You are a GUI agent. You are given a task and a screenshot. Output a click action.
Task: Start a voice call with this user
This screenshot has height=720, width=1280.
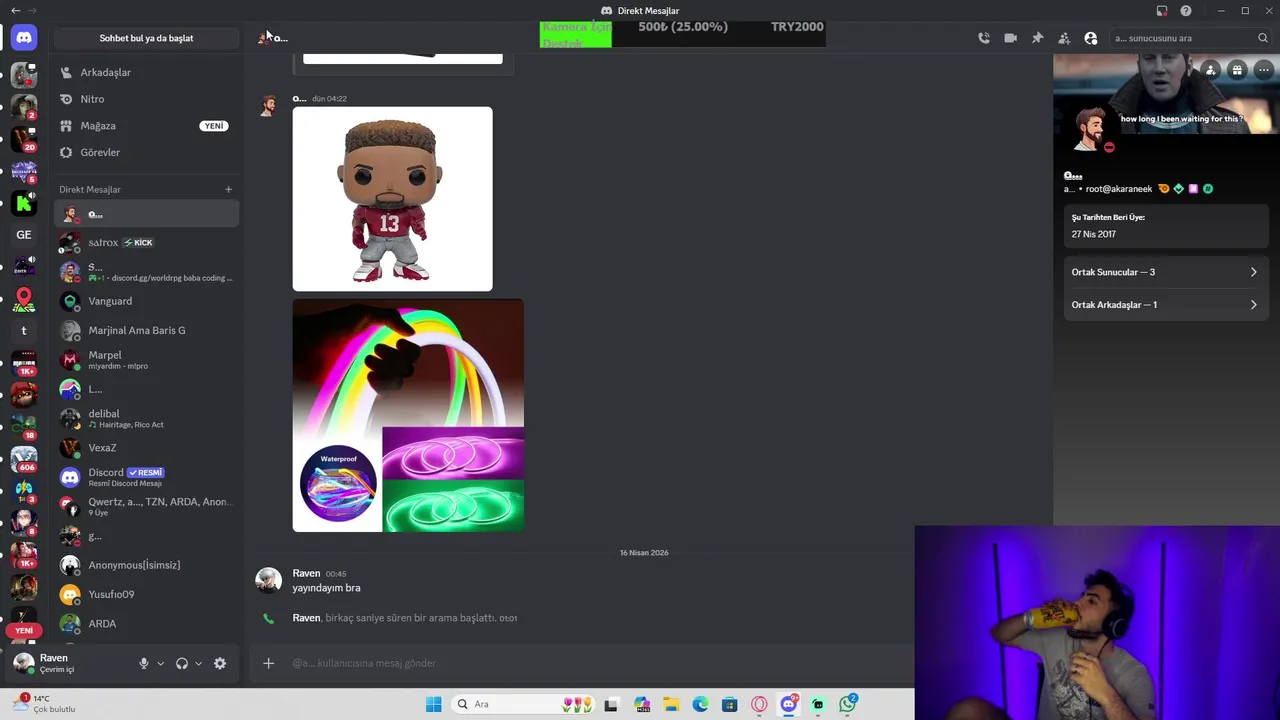(x=984, y=38)
